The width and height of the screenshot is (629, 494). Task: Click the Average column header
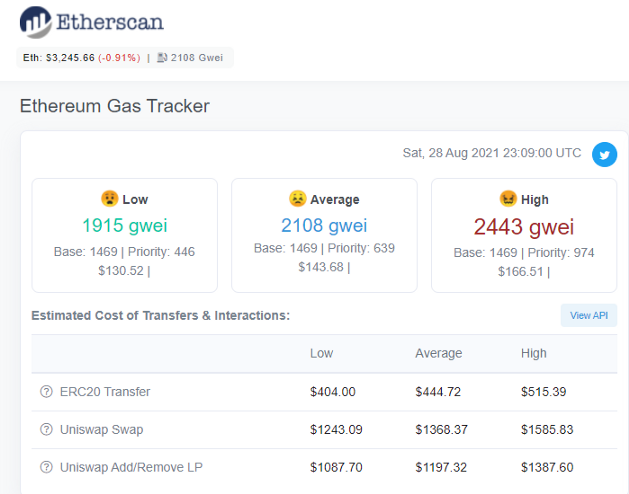click(438, 353)
